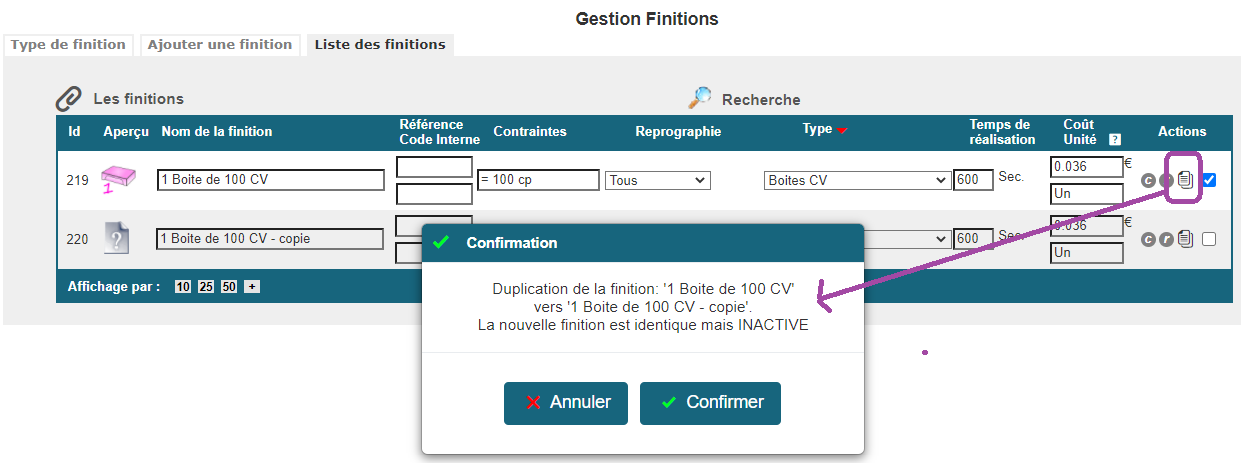Click the 'r' action icon in row 220
The image size is (1241, 463).
pyautogui.click(x=1166, y=240)
